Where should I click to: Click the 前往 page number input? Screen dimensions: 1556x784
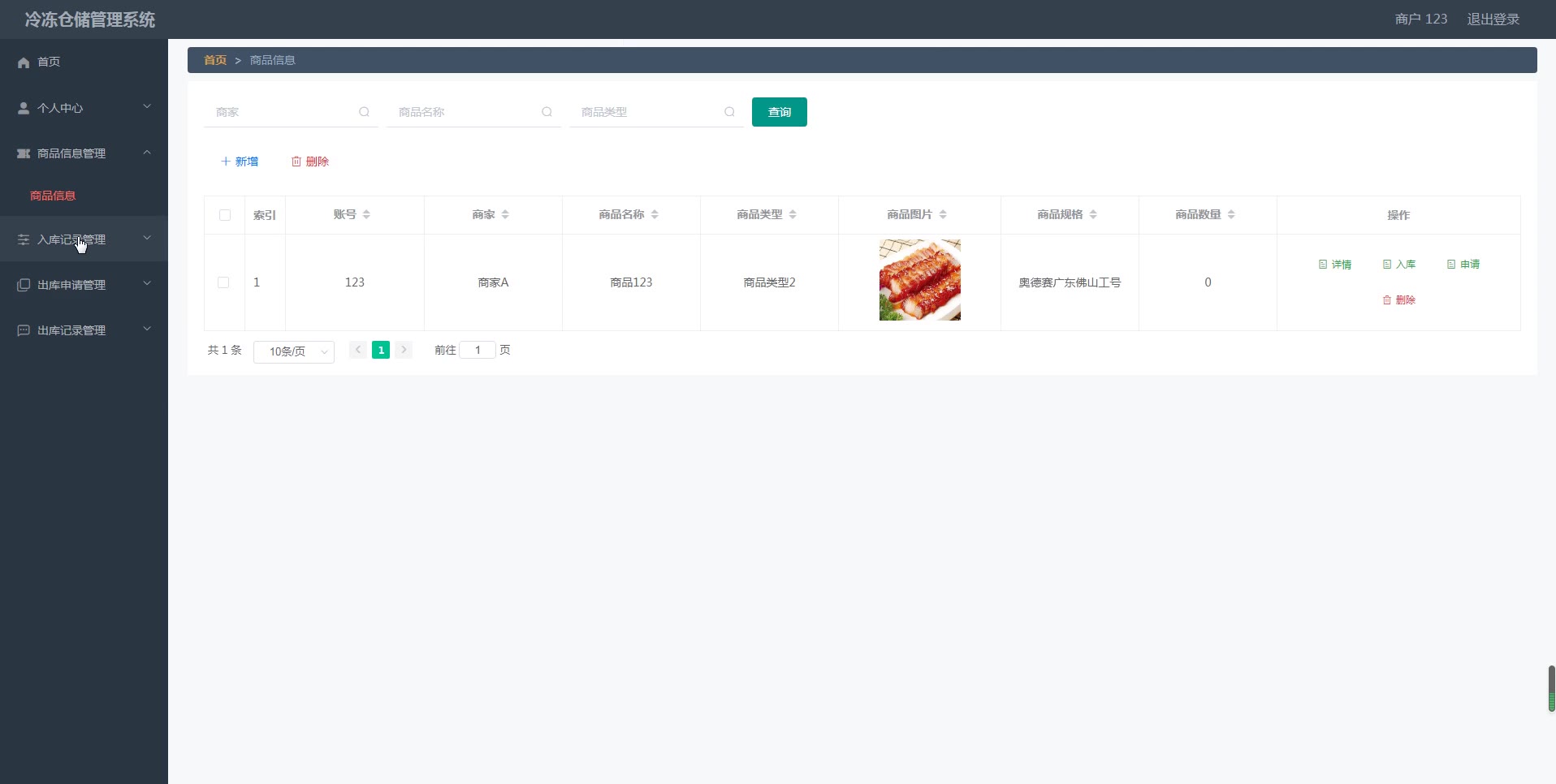[478, 350]
